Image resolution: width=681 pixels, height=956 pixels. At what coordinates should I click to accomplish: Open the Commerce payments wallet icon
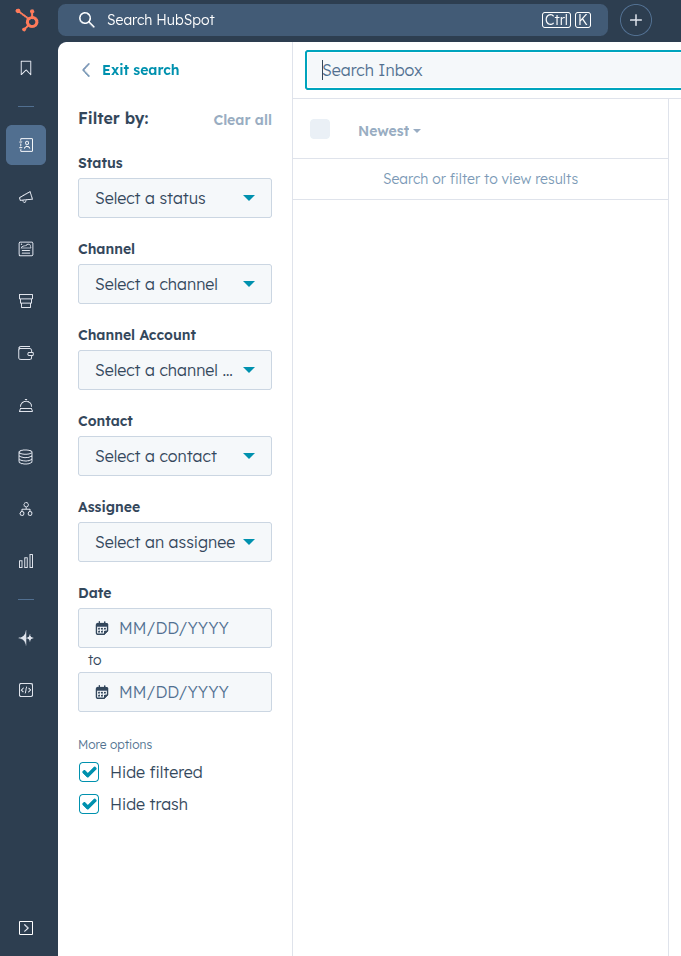[x=26, y=352]
